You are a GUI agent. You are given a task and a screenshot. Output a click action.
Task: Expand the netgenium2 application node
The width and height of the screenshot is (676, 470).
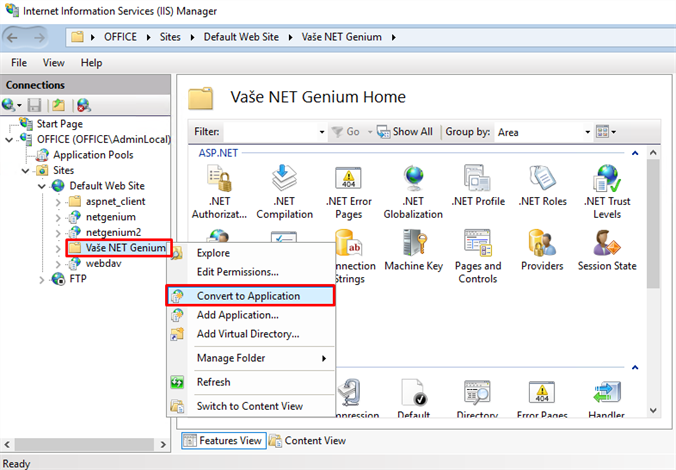pos(58,233)
